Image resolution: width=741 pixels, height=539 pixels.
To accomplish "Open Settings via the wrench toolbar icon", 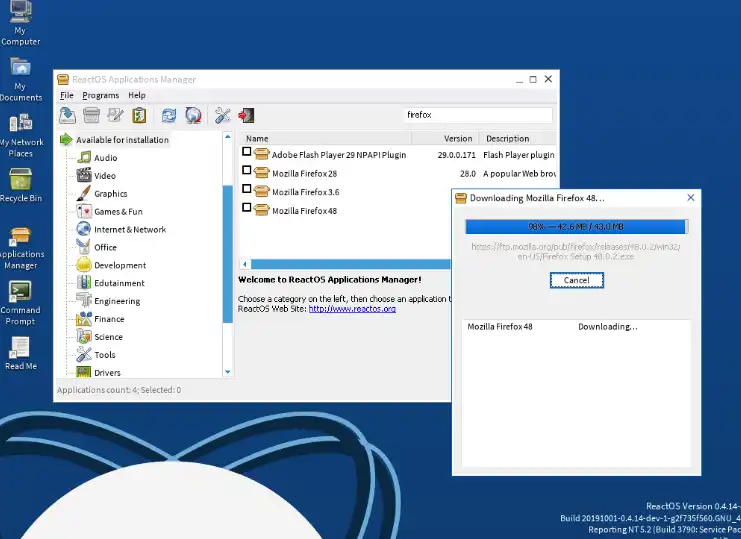I will click(223, 116).
